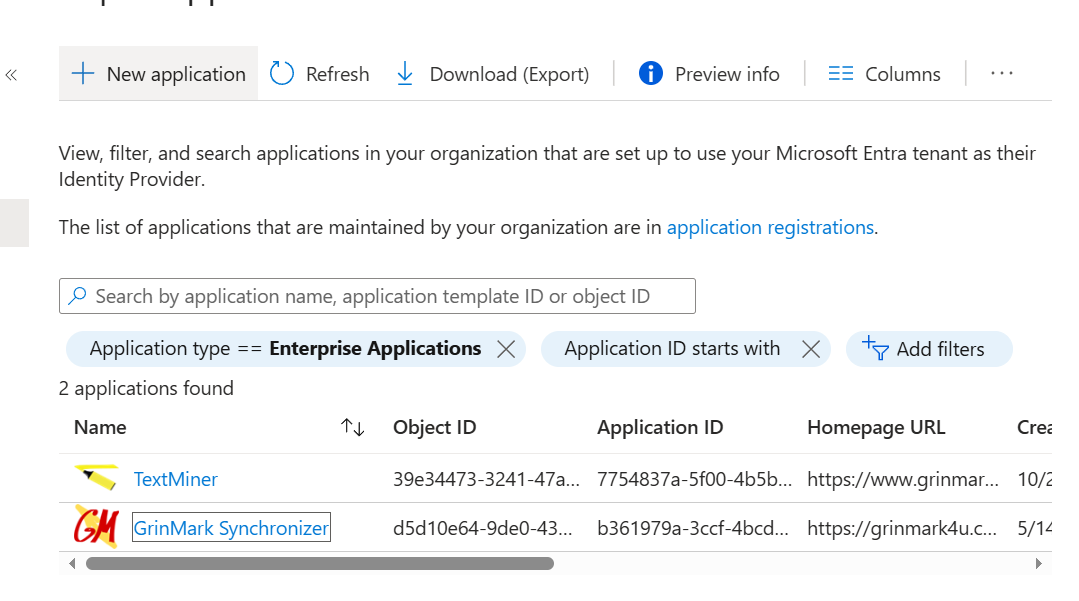Follow the application registrations link
Screen dimensions: 1079x601
coord(770,227)
